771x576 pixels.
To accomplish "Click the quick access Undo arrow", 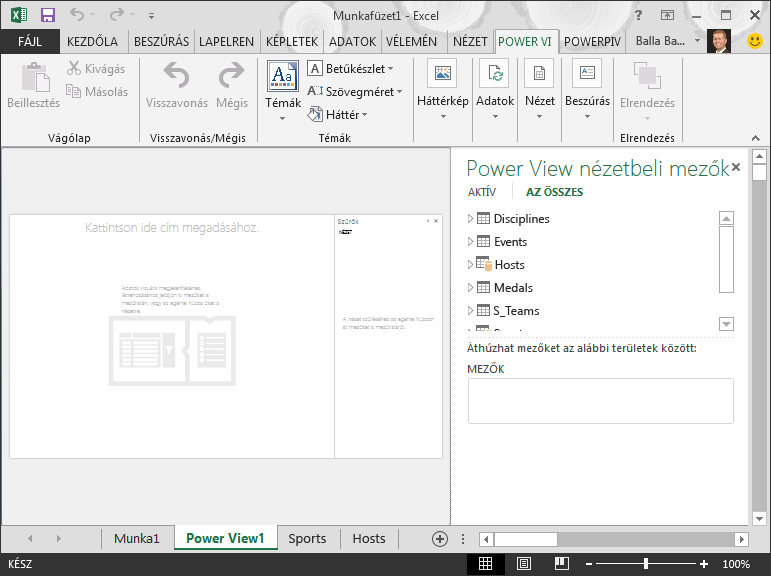I will pyautogui.click(x=77, y=15).
